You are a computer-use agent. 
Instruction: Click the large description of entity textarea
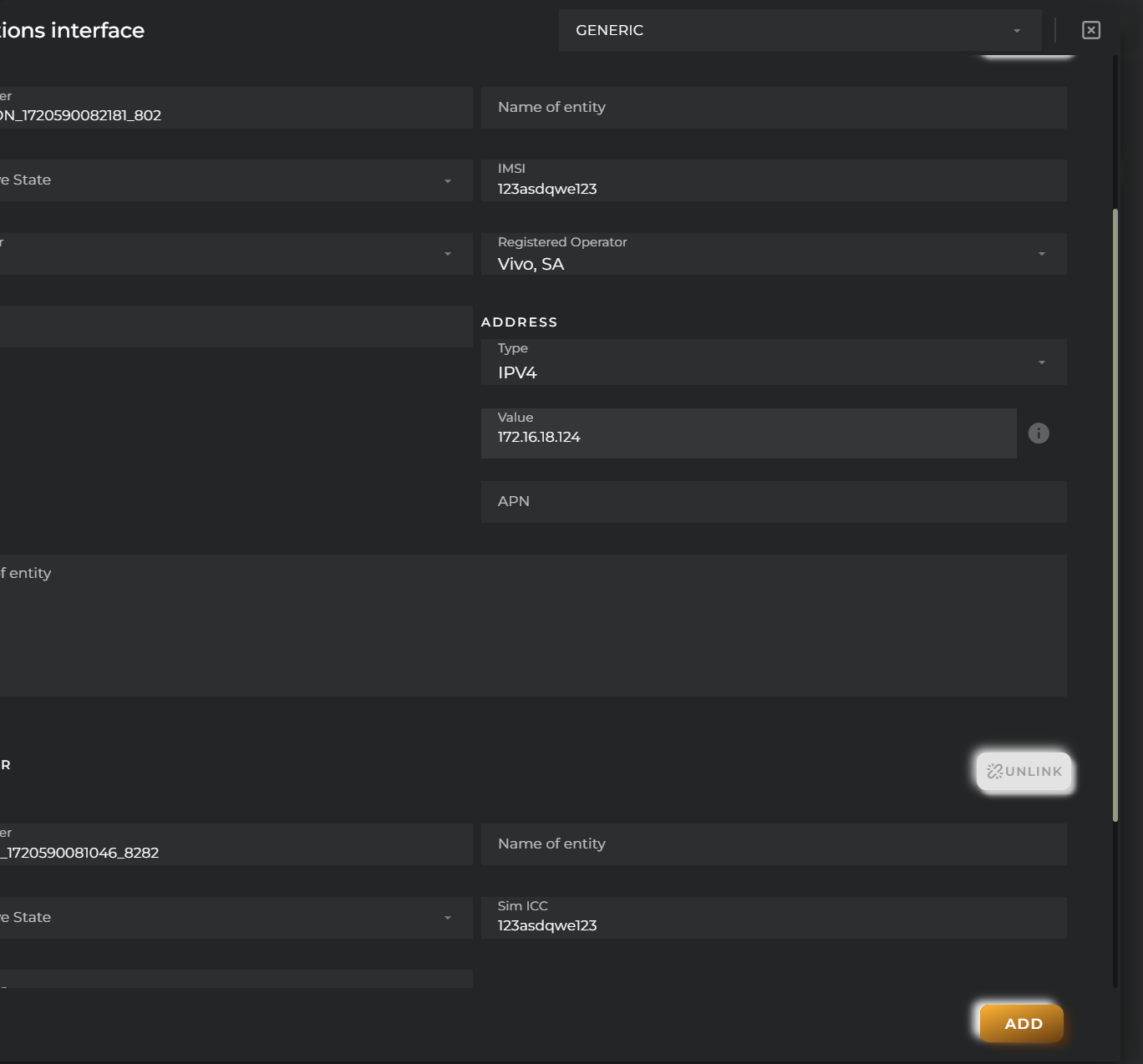pos(533,626)
